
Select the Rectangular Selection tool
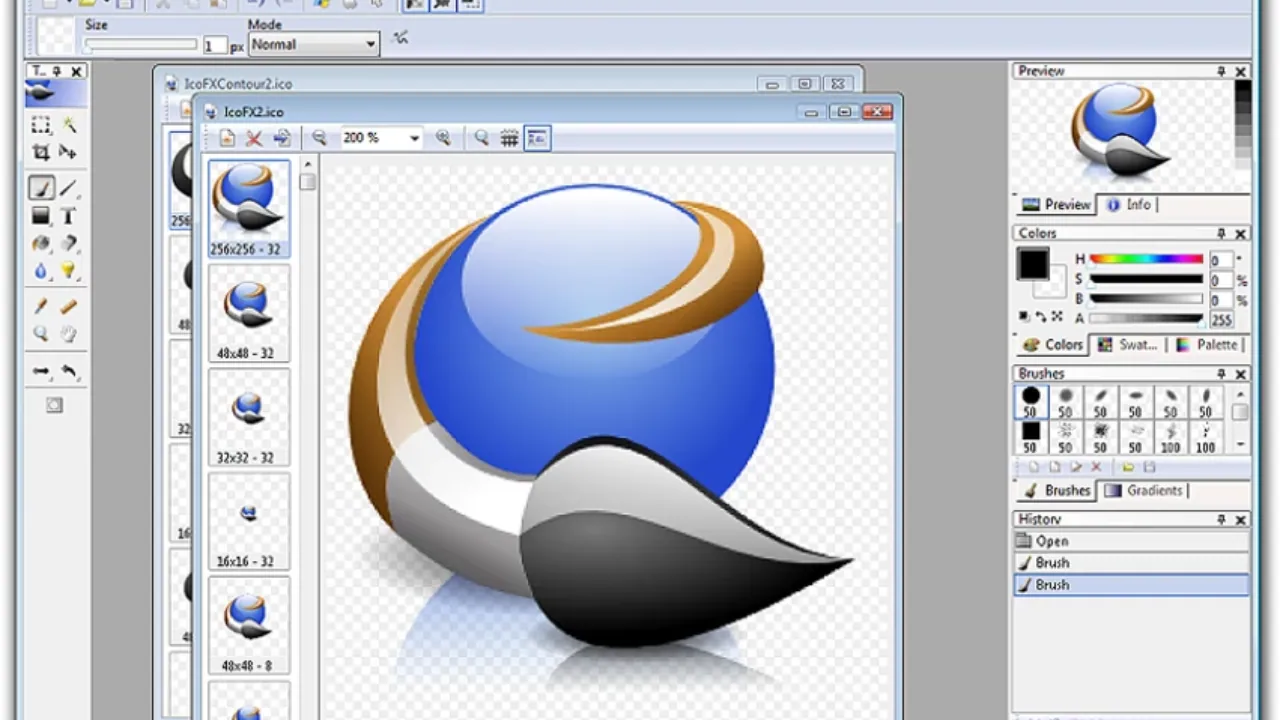point(41,125)
